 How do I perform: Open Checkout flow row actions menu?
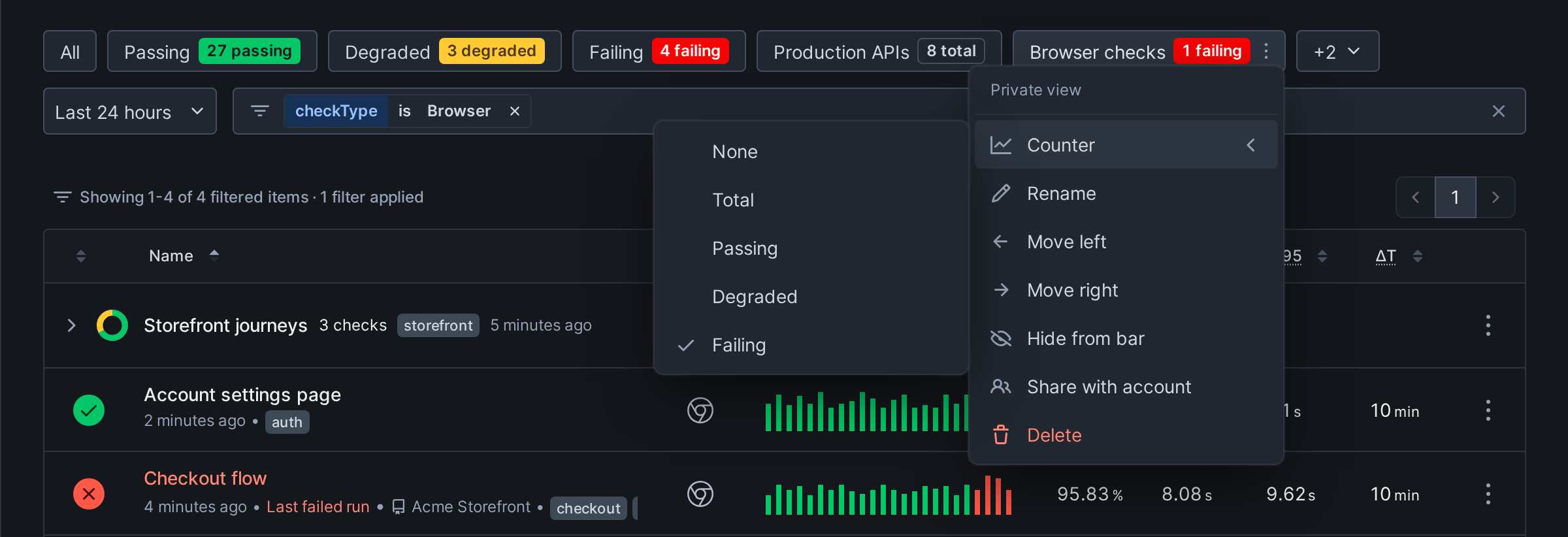coord(1488,494)
